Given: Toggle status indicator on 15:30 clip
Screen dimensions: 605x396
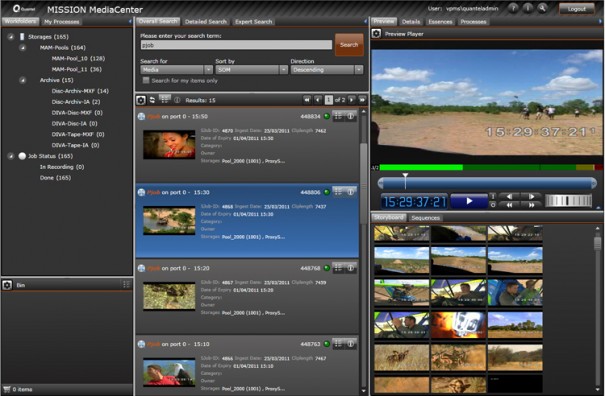Looking at the screenshot, I should 326,192.
